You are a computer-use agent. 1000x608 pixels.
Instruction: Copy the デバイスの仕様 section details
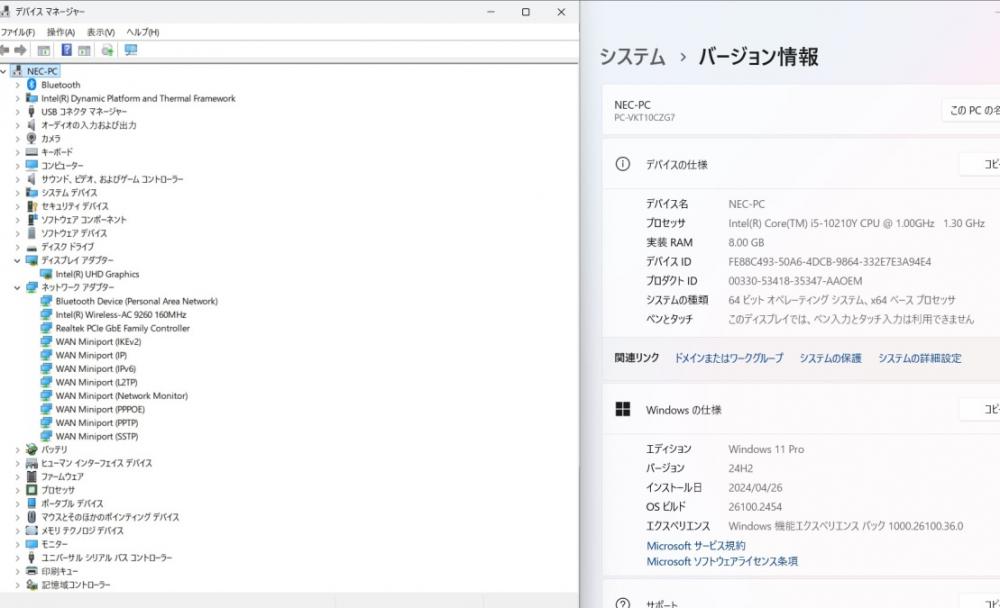coord(980,164)
